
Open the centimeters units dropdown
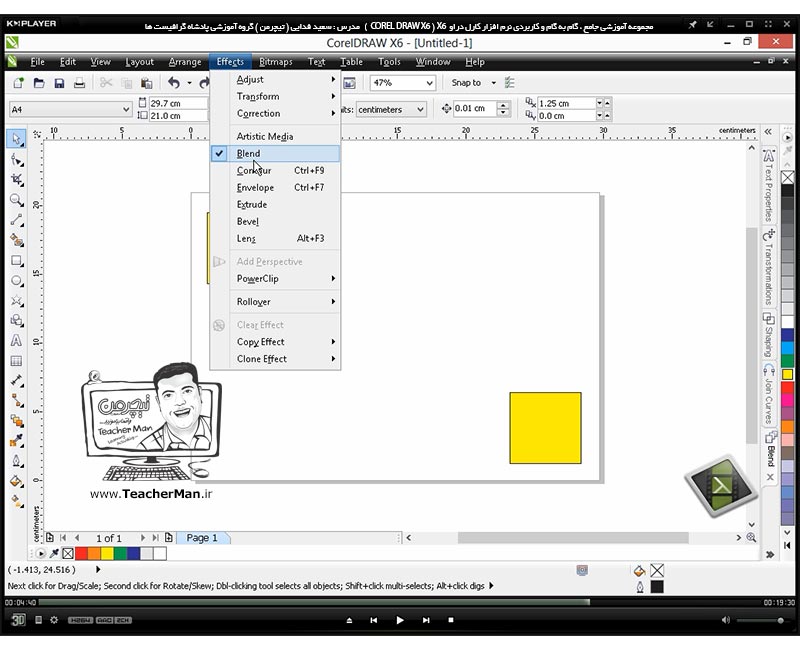[420, 109]
